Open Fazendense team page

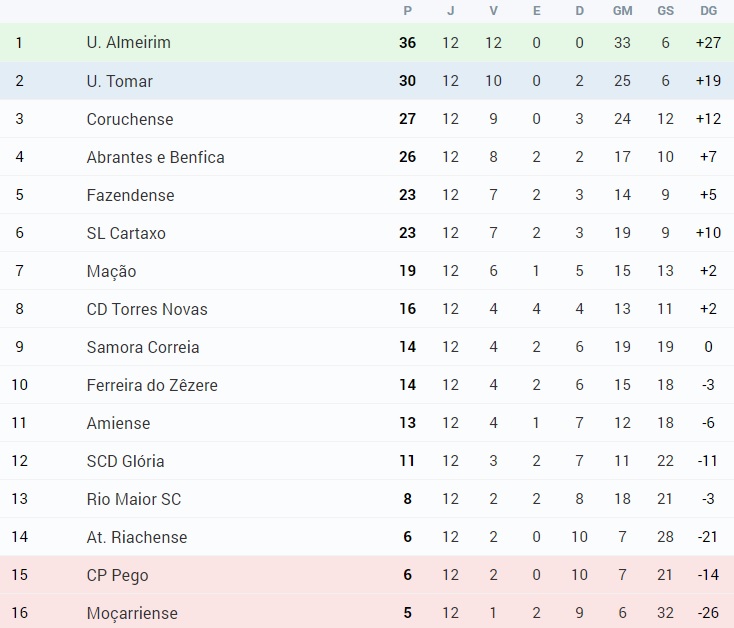(x=130, y=195)
